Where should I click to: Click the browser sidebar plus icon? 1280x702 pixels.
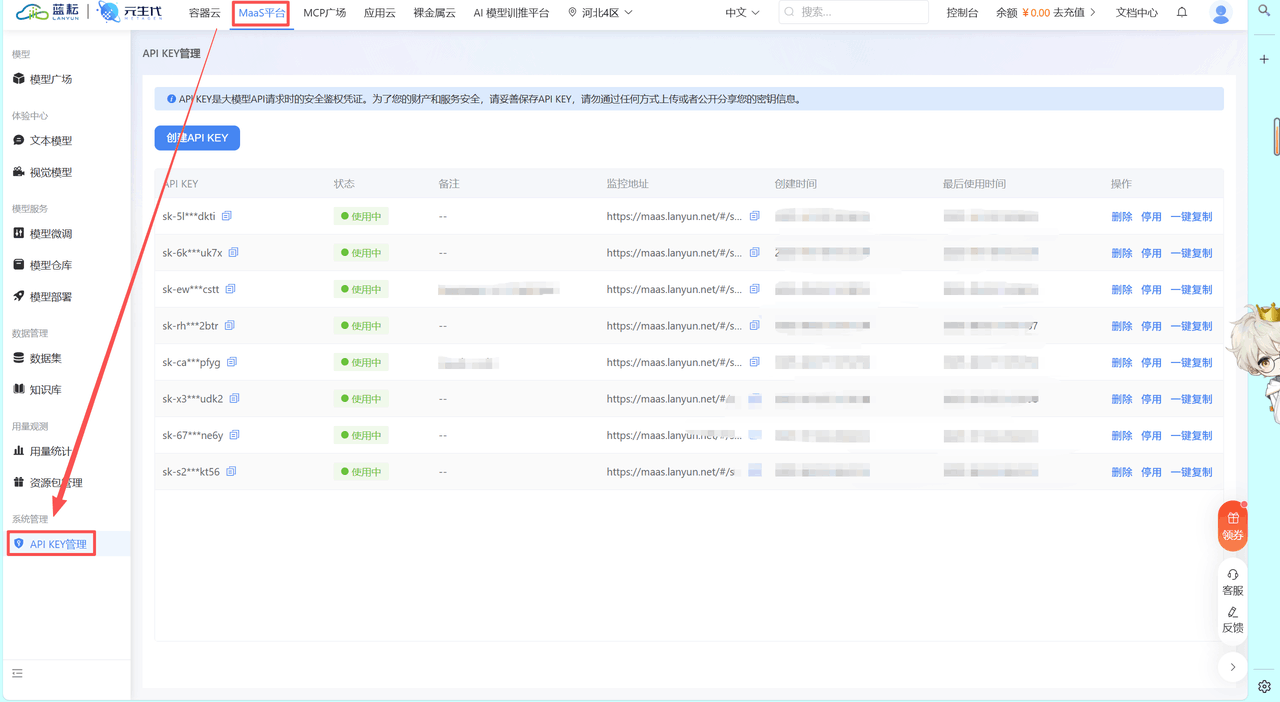click(1265, 59)
